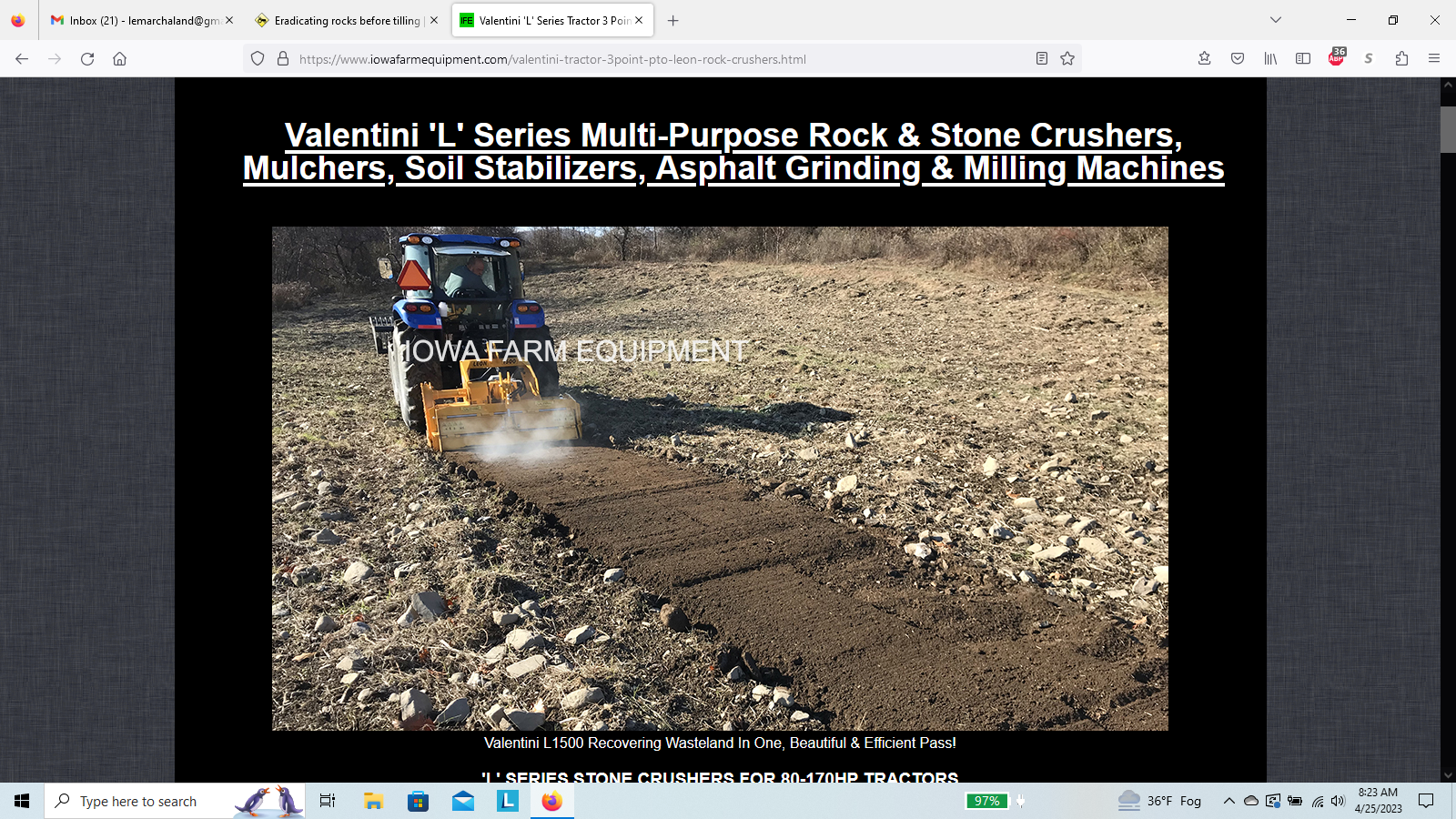Image resolution: width=1456 pixels, height=819 pixels.
Task: Click the taskbar search box
Action: pos(175,801)
